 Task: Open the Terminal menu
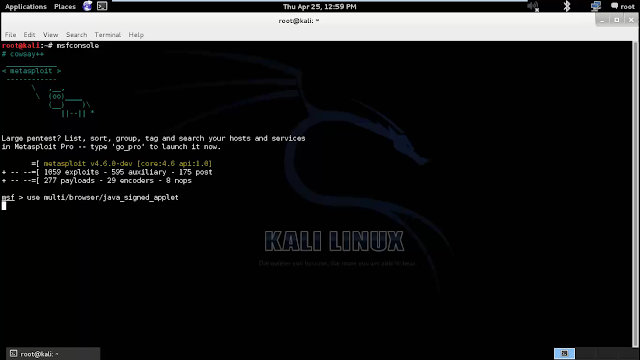click(x=108, y=35)
